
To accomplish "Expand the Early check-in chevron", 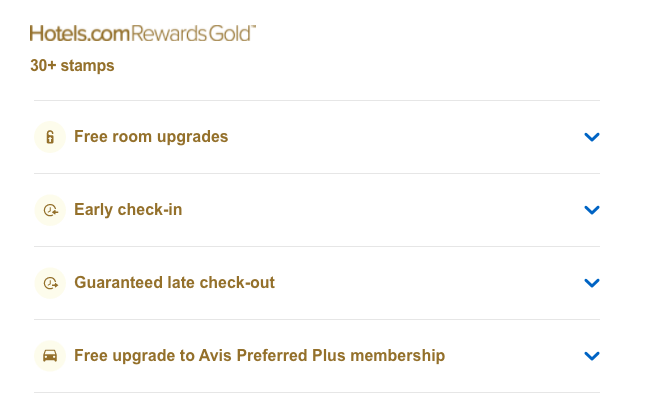I will point(591,210).
